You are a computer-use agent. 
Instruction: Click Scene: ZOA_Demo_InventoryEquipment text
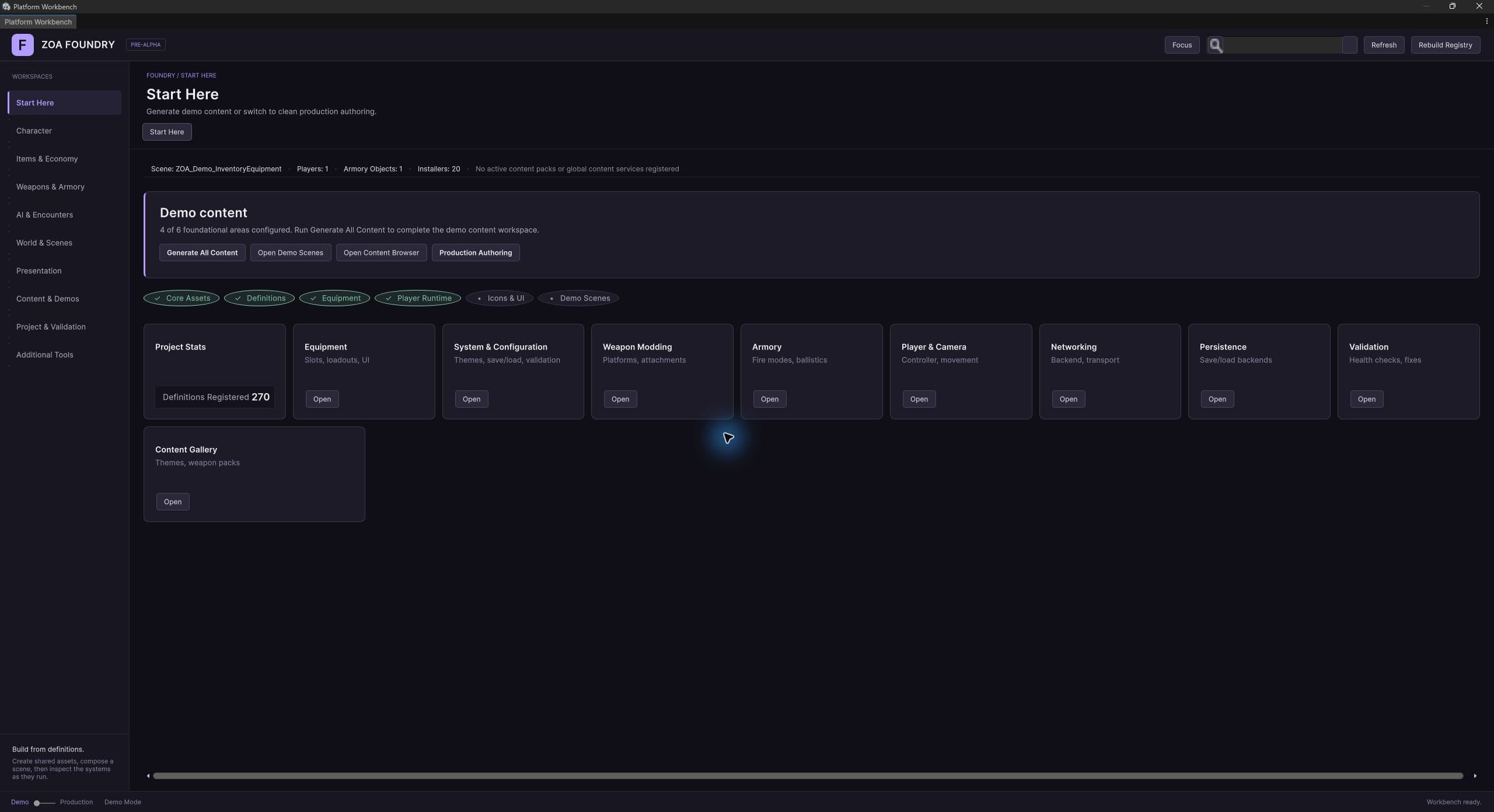216,169
